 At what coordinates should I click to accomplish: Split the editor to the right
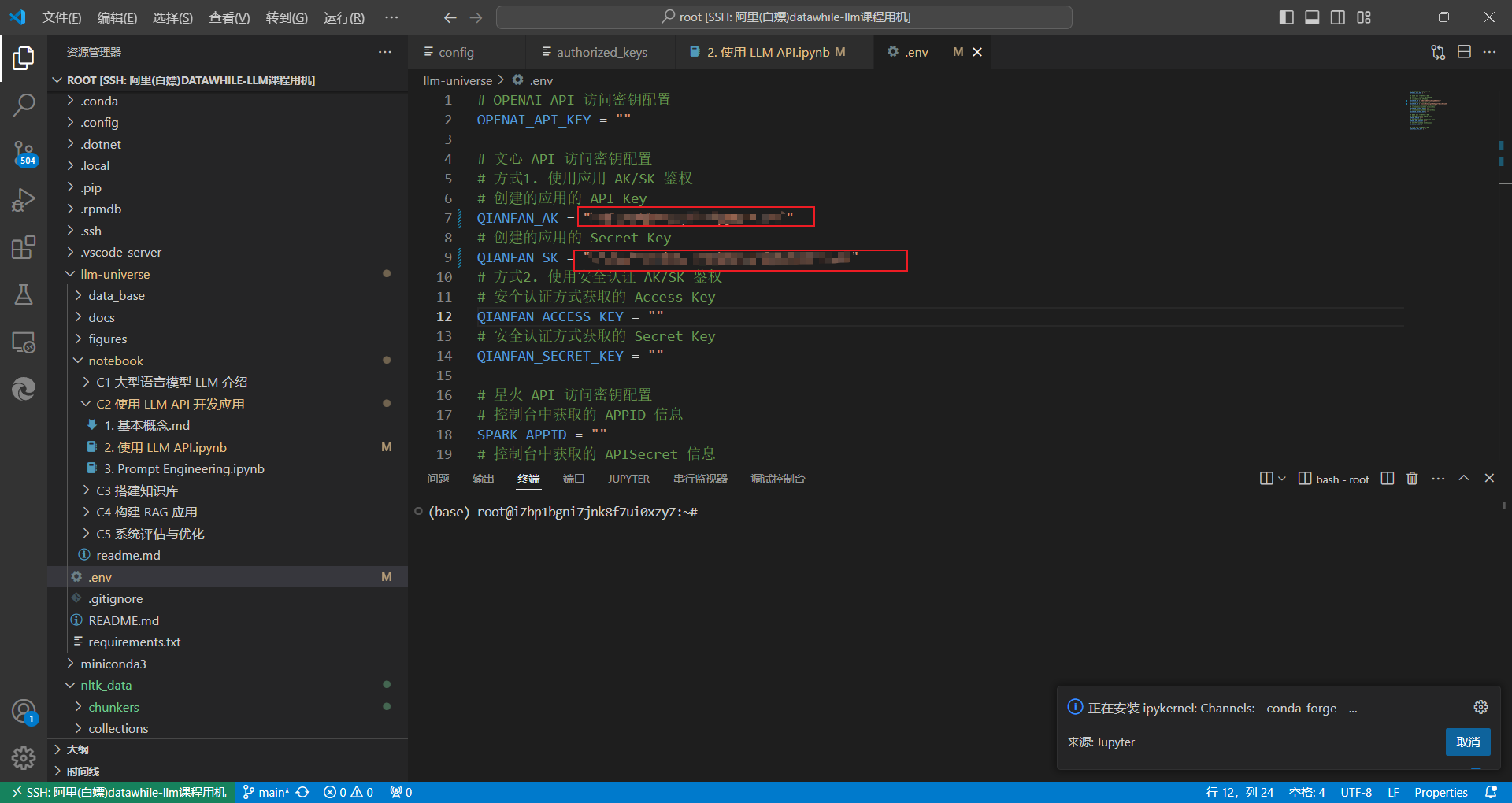pyautogui.click(x=1464, y=52)
